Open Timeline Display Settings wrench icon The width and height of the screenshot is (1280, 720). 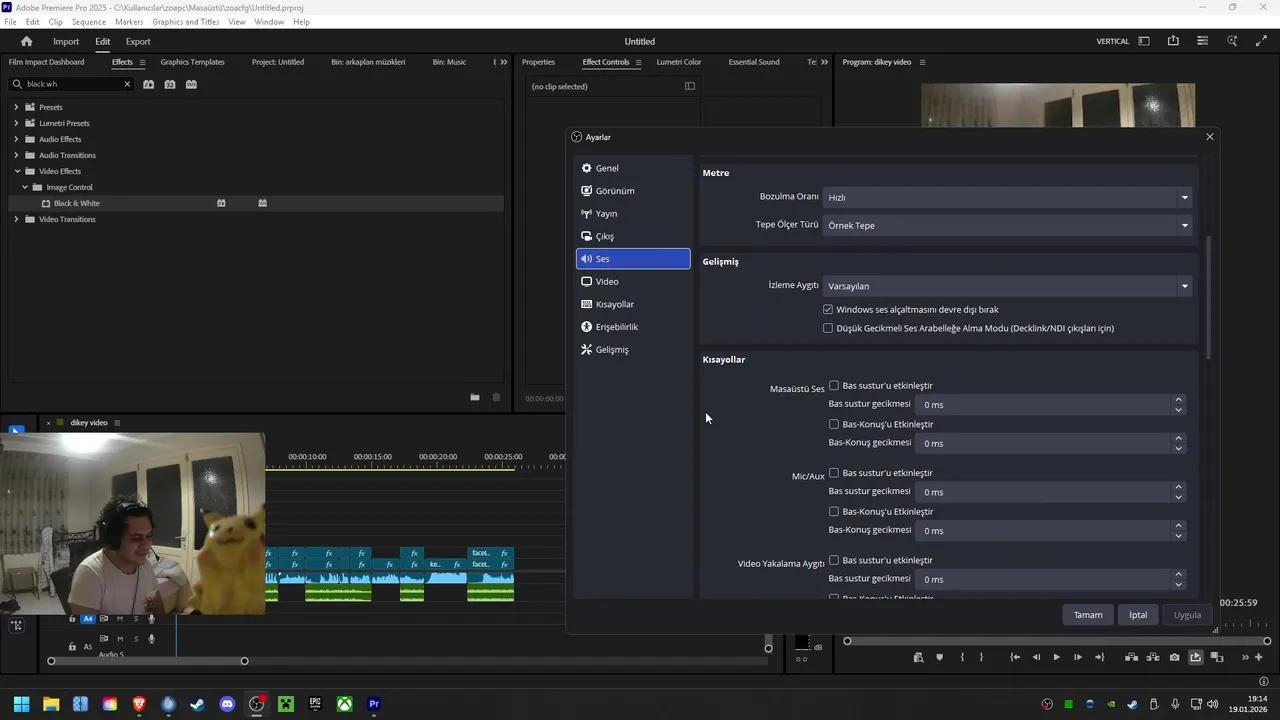pos(16,625)
